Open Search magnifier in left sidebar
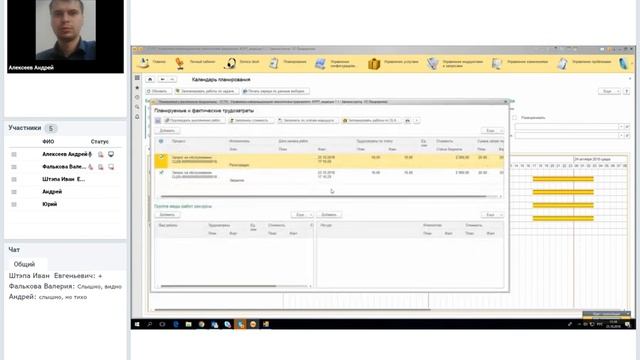This screenshot has width=640, height=360. [137, 107]
